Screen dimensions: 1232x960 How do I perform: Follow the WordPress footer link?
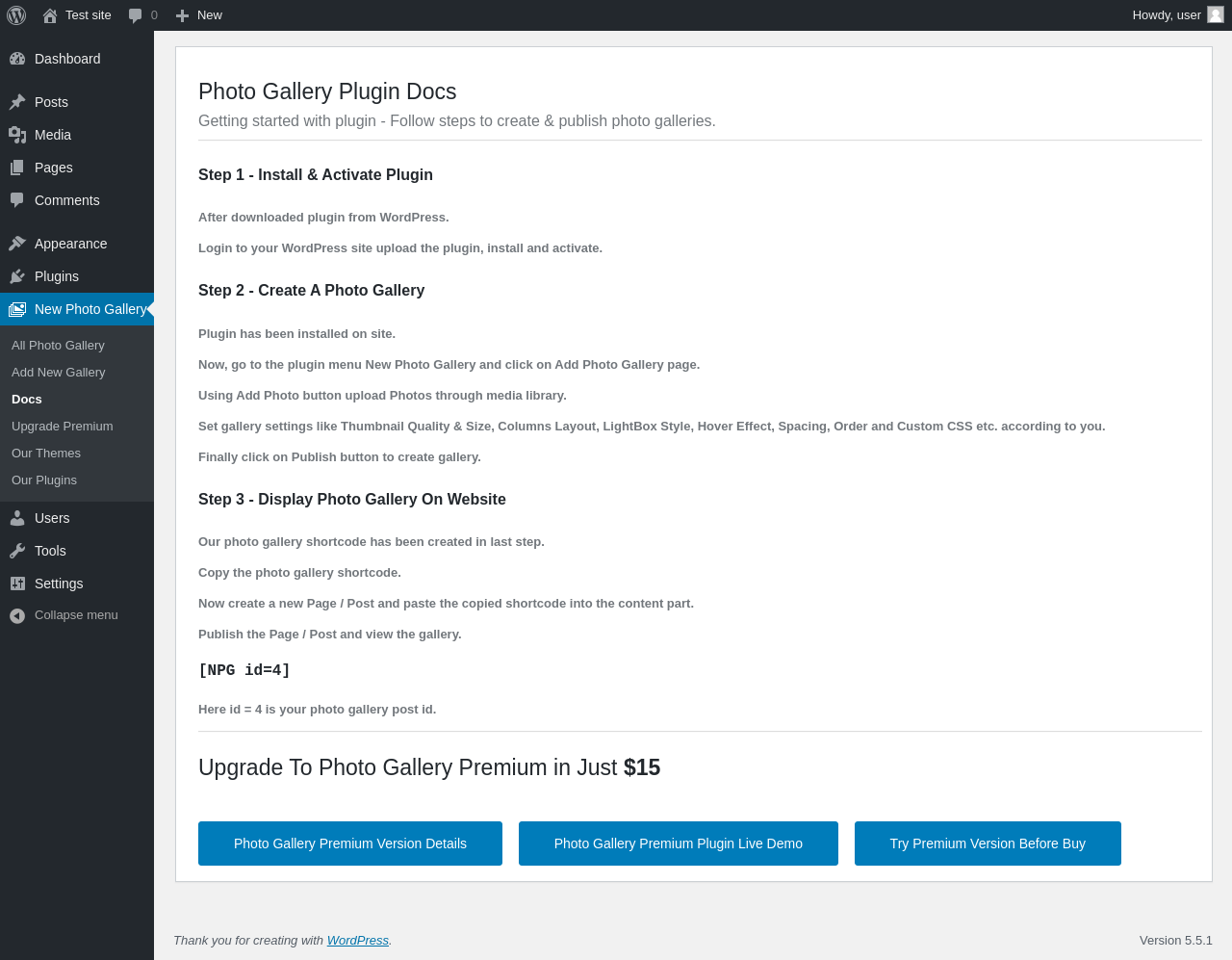pyautogui.click(x=358, y=941)
